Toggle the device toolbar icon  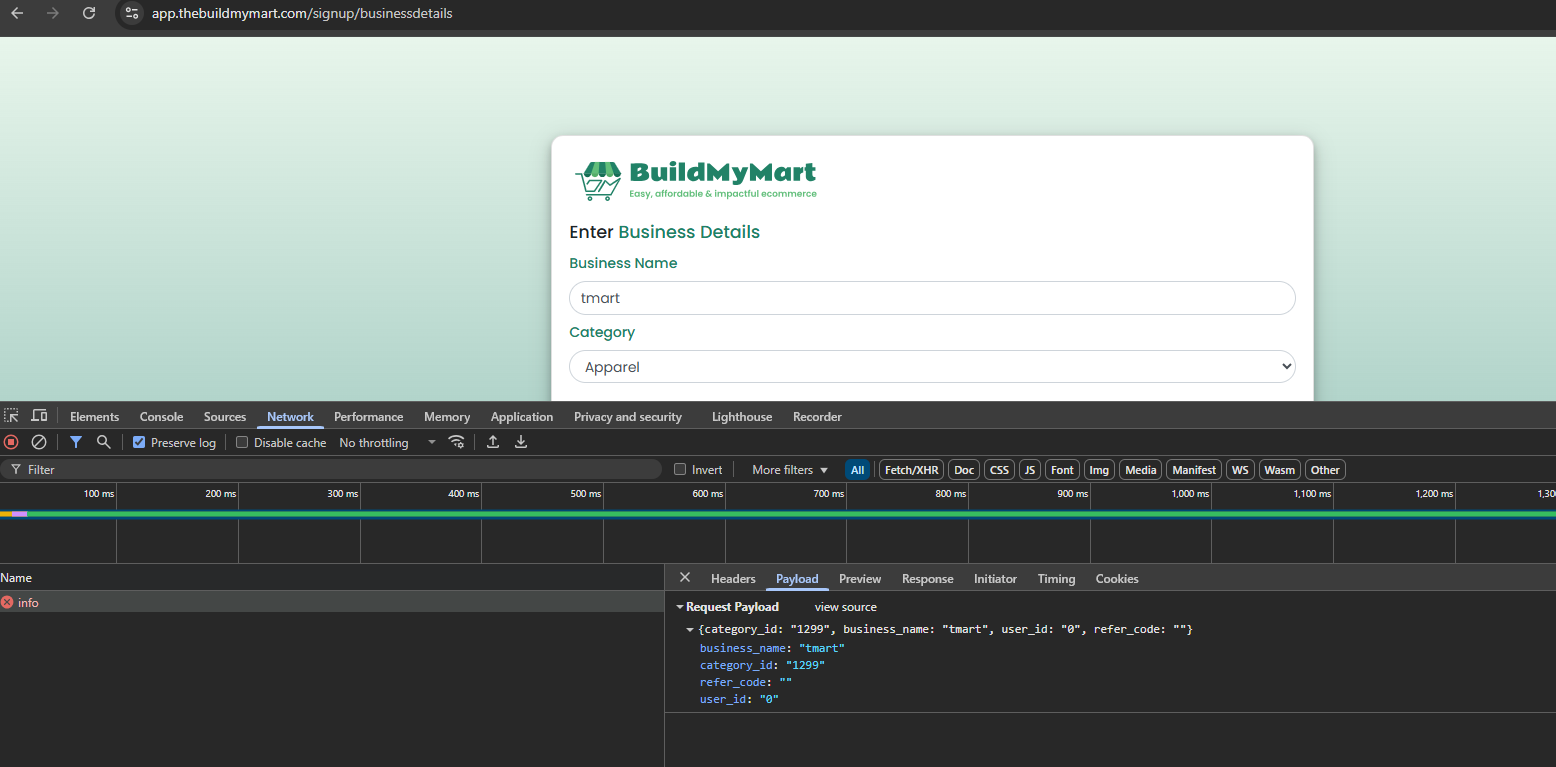click(39, 416)
